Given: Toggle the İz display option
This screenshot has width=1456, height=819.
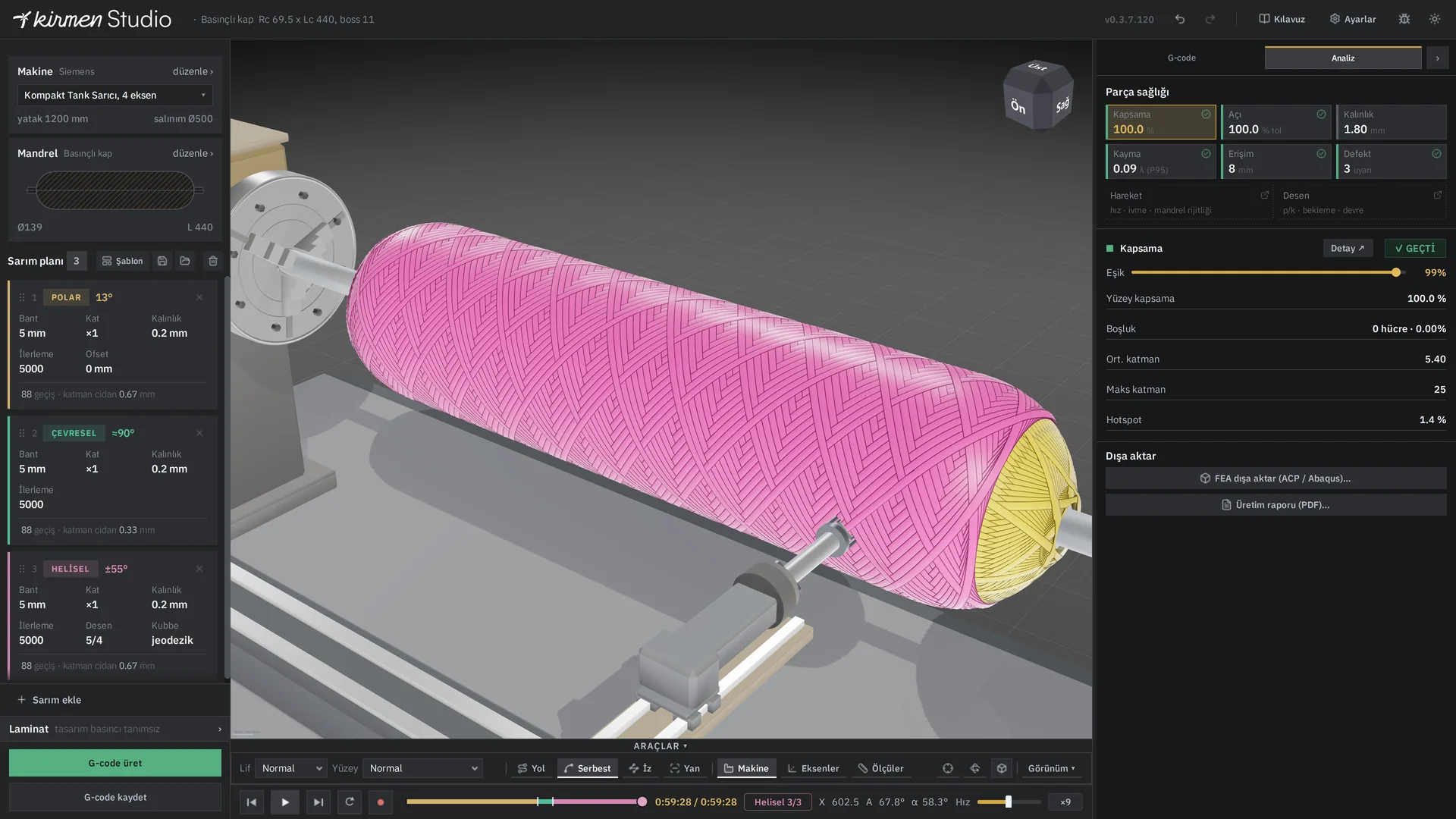Looking at the screenshot, I should pyautogui.click(x=641, y=768).
